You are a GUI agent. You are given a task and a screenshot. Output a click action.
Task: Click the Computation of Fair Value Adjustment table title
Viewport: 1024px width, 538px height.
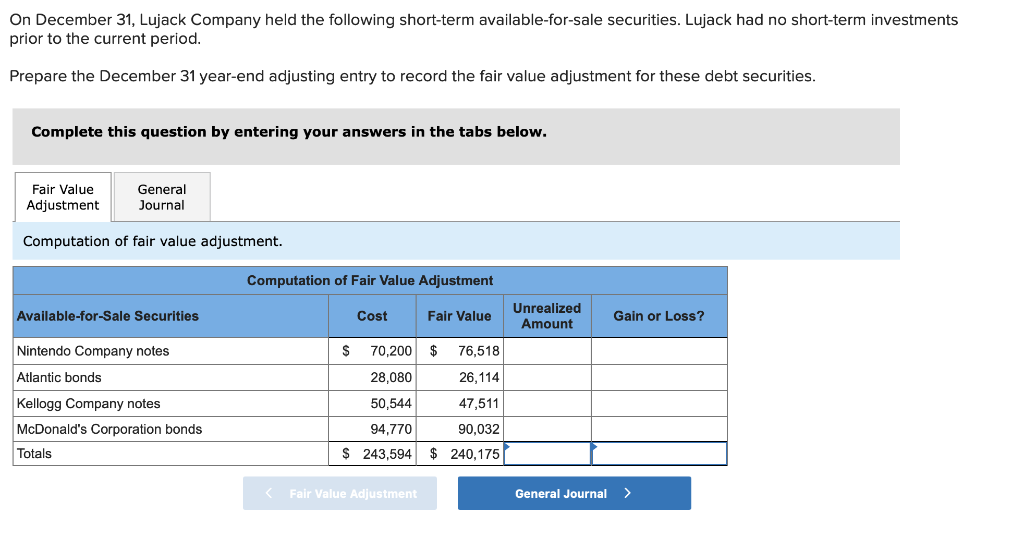pos(370,280)
